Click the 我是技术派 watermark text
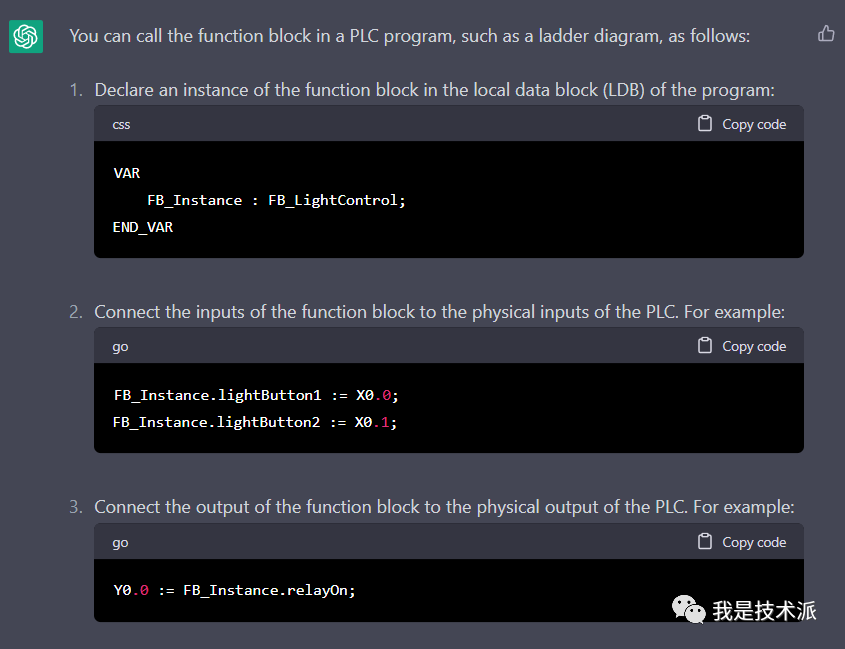Image resolution: width=845 pixels, height=649 pixels. (765, 610)
